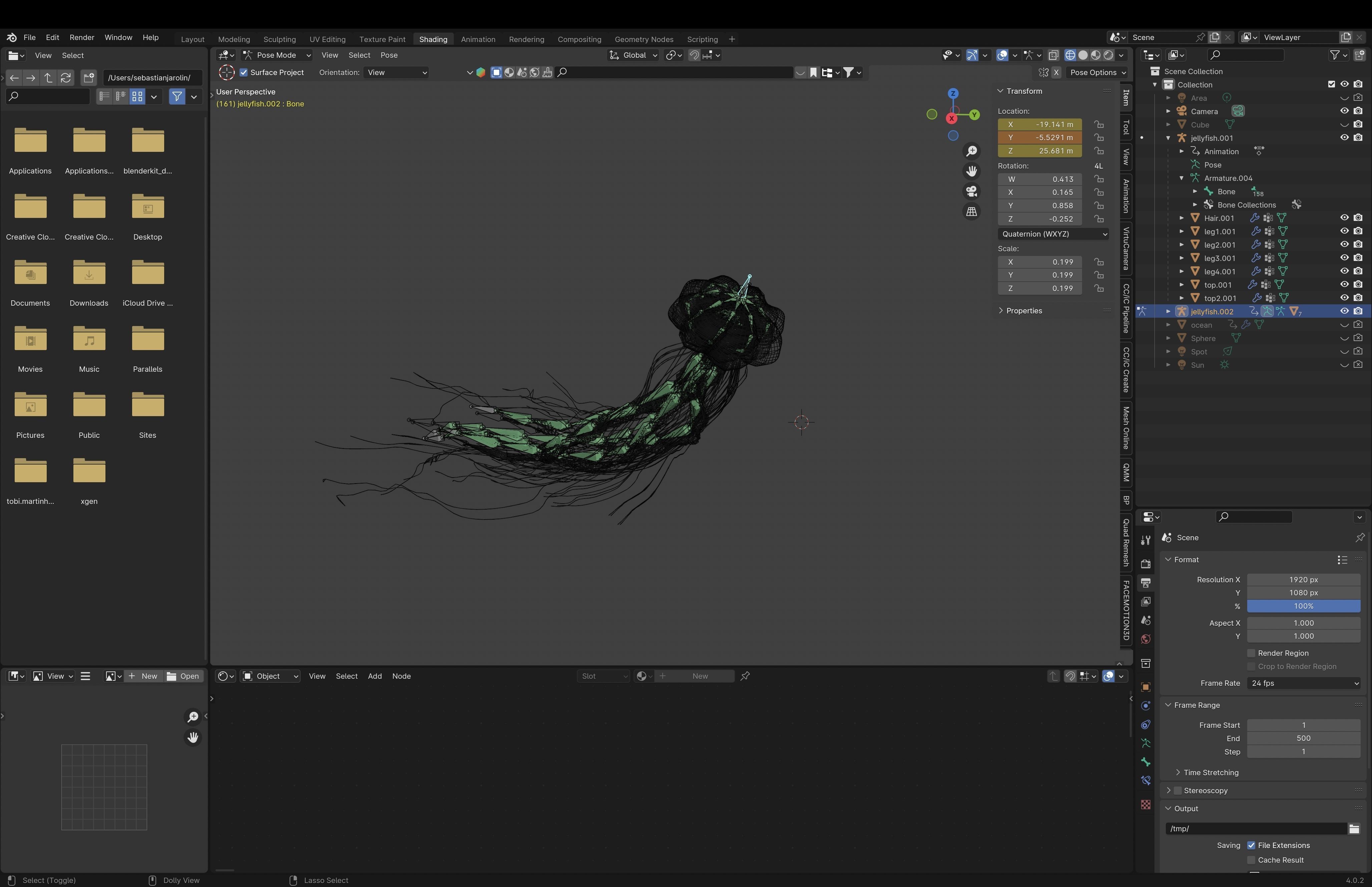The image size is (1372, 887).
Task: Toggle the camera view gizmo
Action: tap(972, 191)
